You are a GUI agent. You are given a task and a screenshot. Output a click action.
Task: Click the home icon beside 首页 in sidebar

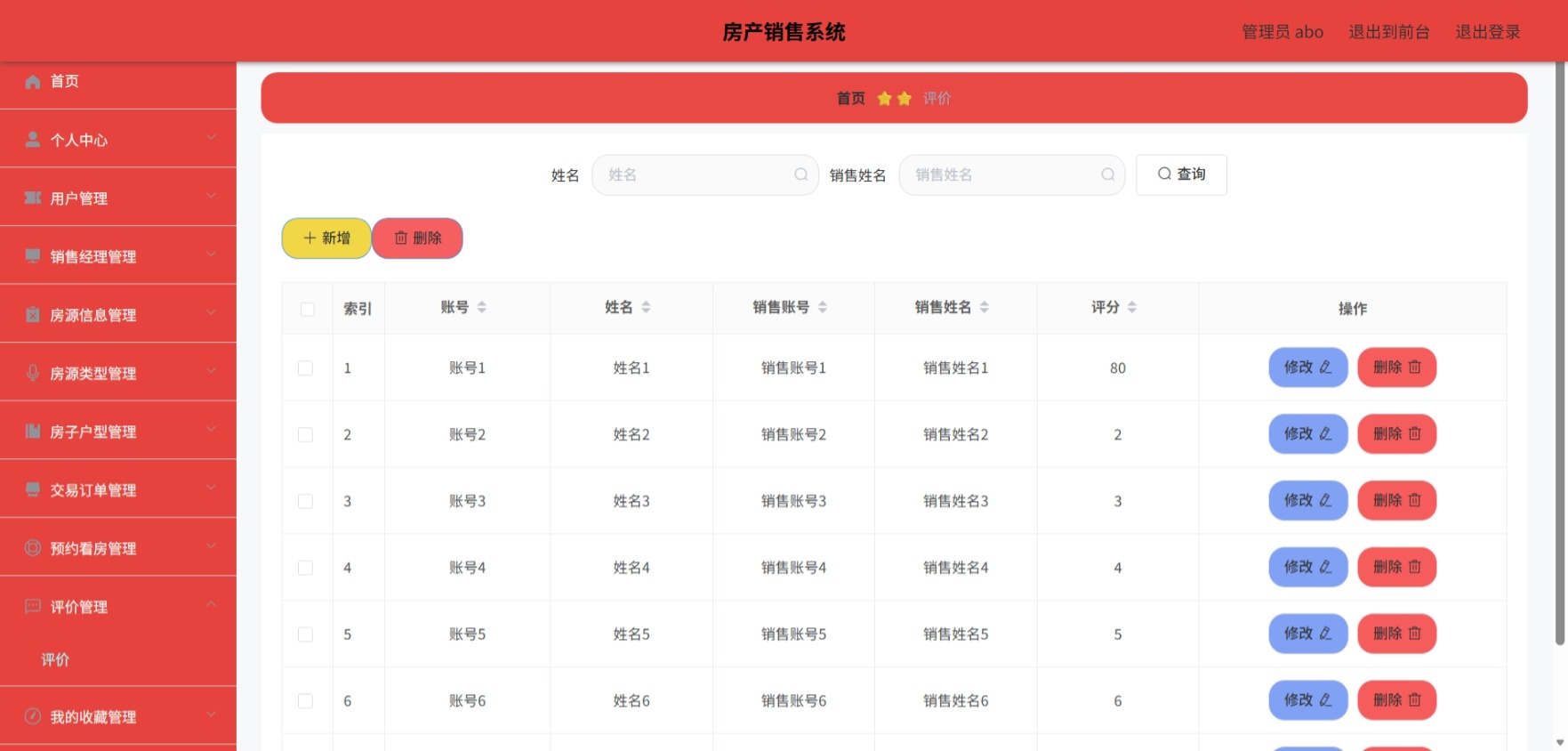tap(33, 82)
